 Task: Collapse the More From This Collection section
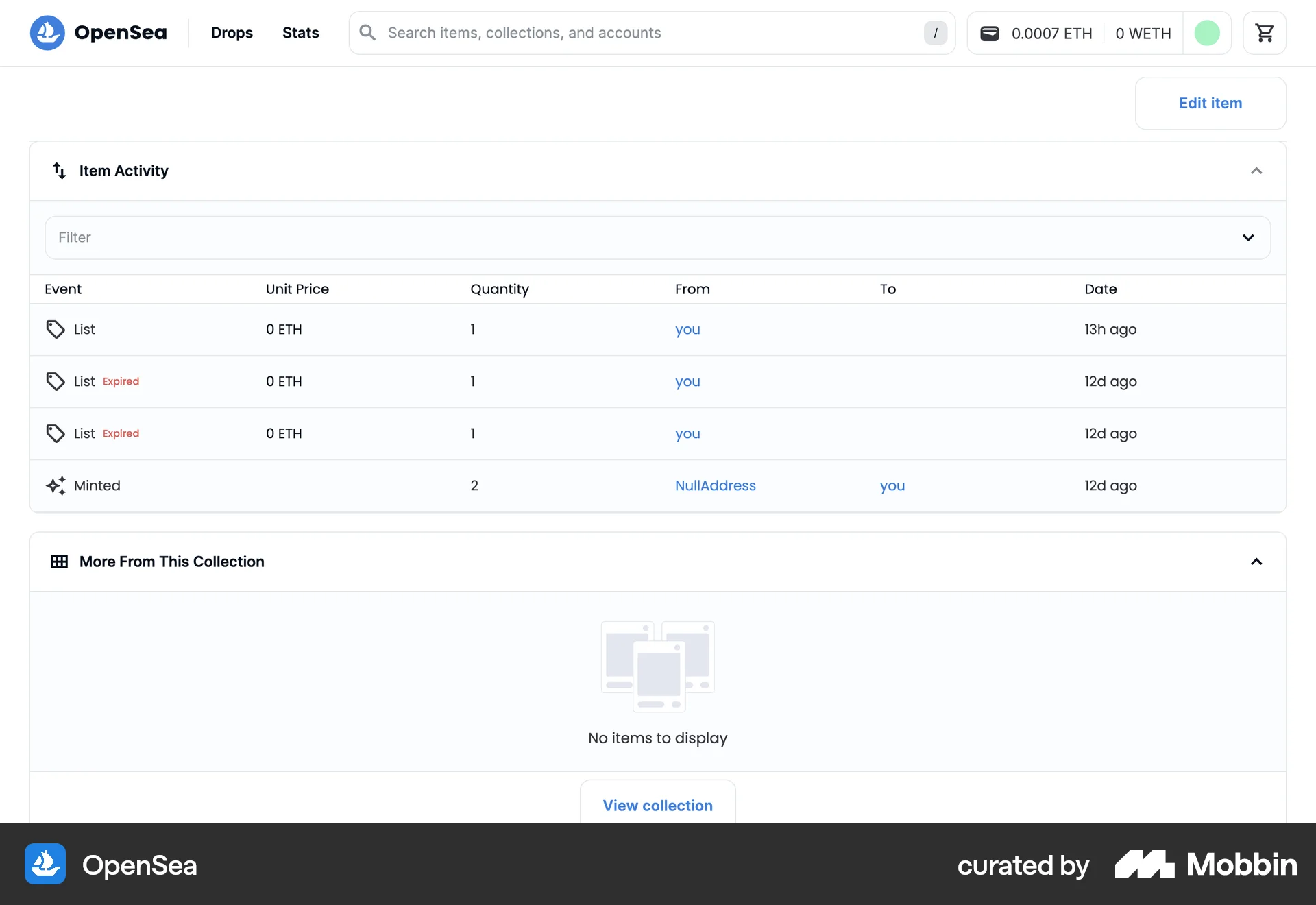(x=1256, y=562)
